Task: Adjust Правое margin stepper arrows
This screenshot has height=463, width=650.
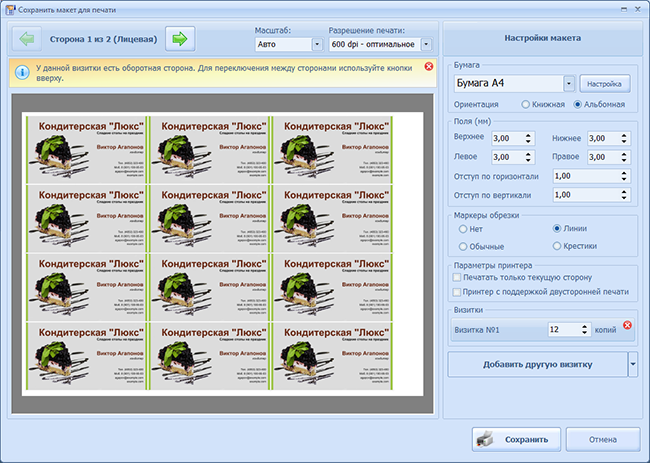Action: [x=624, y=157]
